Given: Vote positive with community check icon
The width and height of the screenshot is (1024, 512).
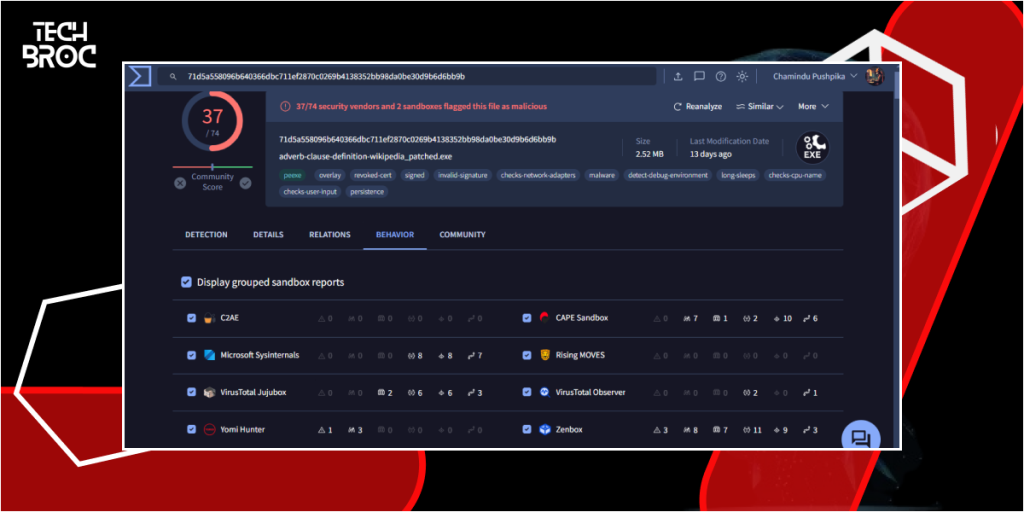Looking at the screenshot, I should (x=245, y=184).
